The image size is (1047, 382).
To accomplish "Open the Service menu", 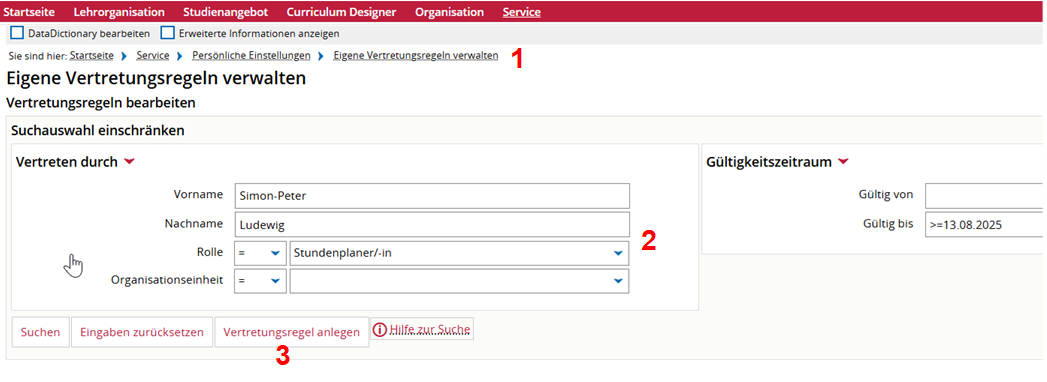I will coord(521,12).
